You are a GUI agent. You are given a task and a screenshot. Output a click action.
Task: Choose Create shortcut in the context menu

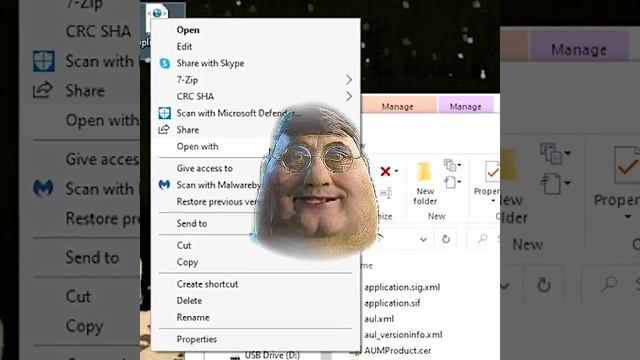point(207,284)
